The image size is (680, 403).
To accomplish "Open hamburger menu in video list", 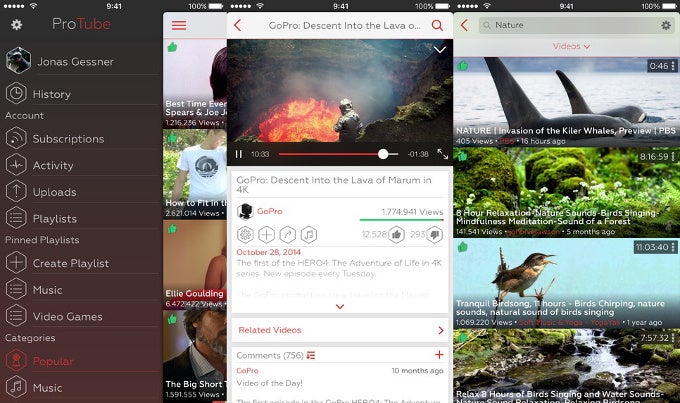I will tap(179, 25).
